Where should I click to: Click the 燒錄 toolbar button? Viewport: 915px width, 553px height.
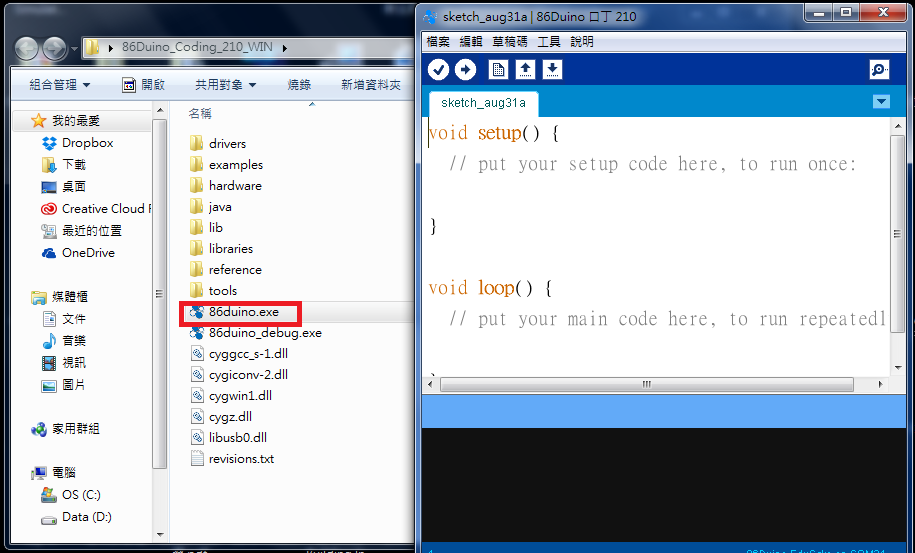[299, 85]
